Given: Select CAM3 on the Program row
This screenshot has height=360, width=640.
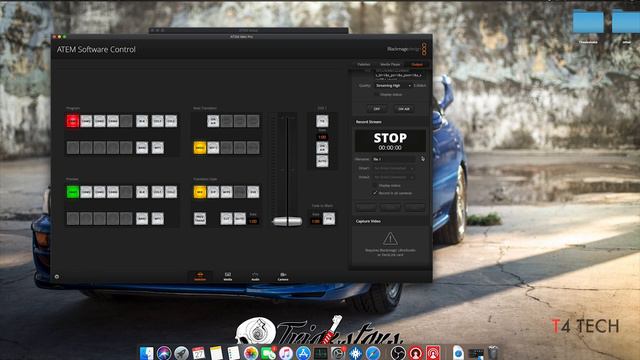Looking at the screenshot, I should pyautogui.click(x=100, y=121).
